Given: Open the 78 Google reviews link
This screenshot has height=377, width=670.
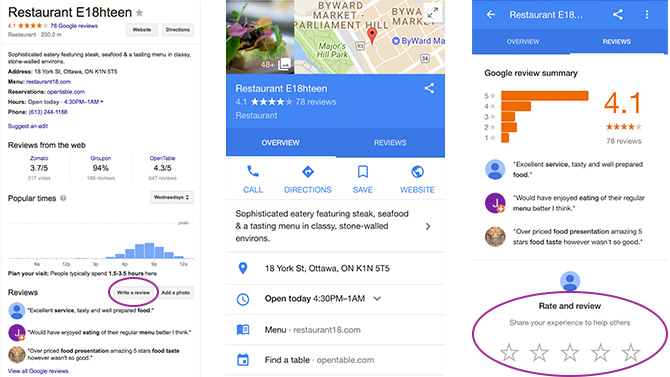Looking at the screenshot, I should pyautogui.click(x=74, y=26).
